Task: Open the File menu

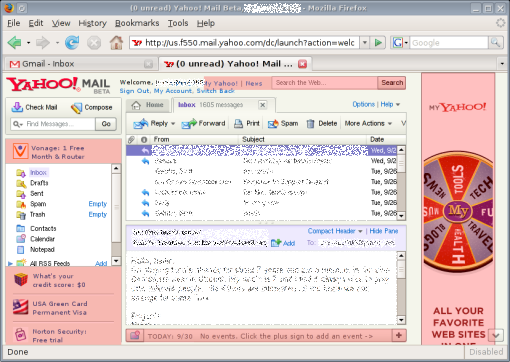Action: click(x=14, y=23)
